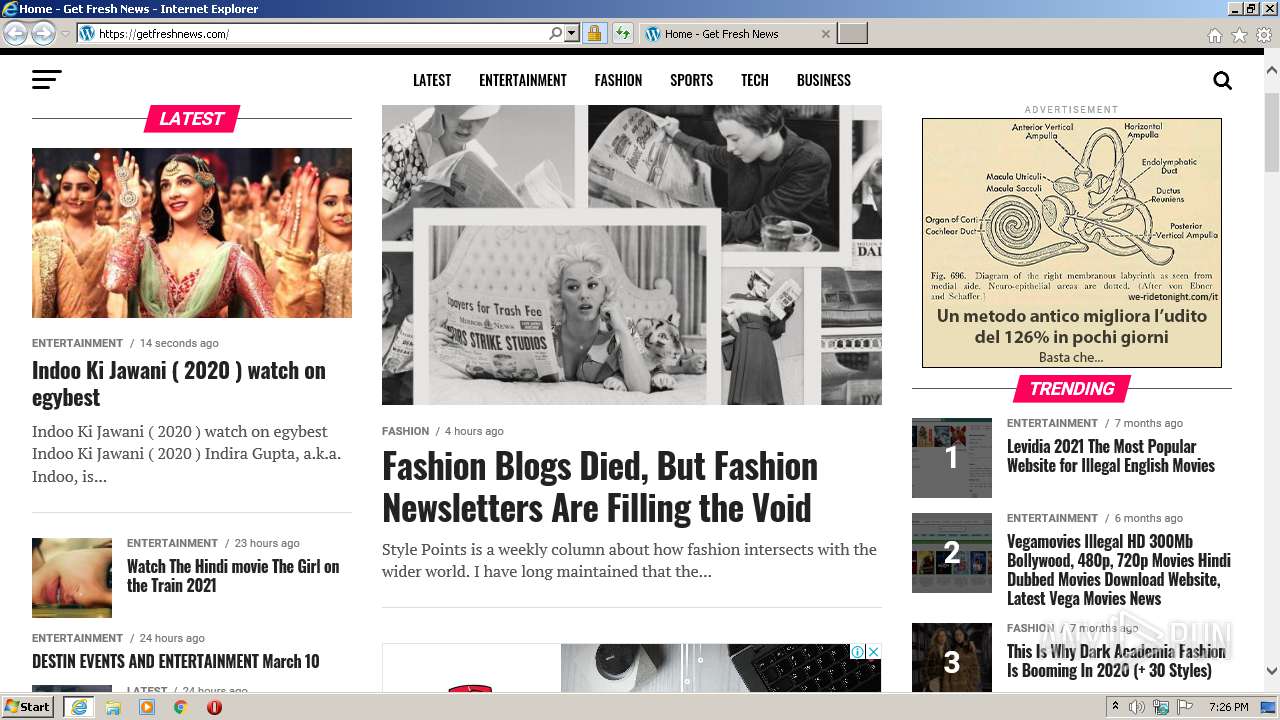Click trending thumbnail number 3
This screenshot has width=1280, height=720.
[952, 658]
